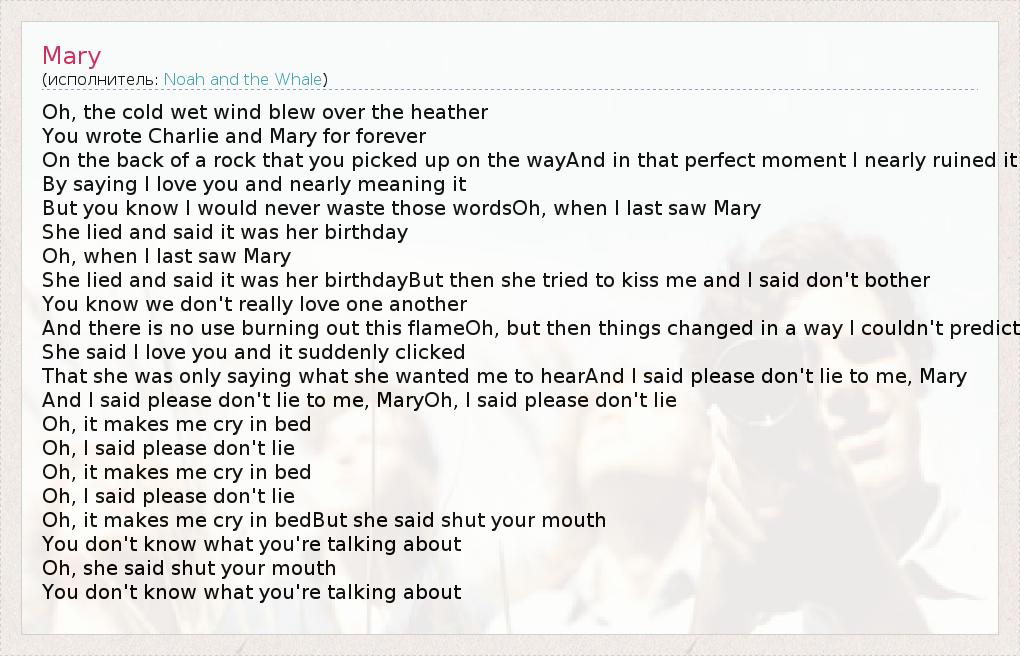The width and height of the screenshot is (1020, 656).
Task: Click the short line ending with "her birthday"
Action: coord(225,232)
